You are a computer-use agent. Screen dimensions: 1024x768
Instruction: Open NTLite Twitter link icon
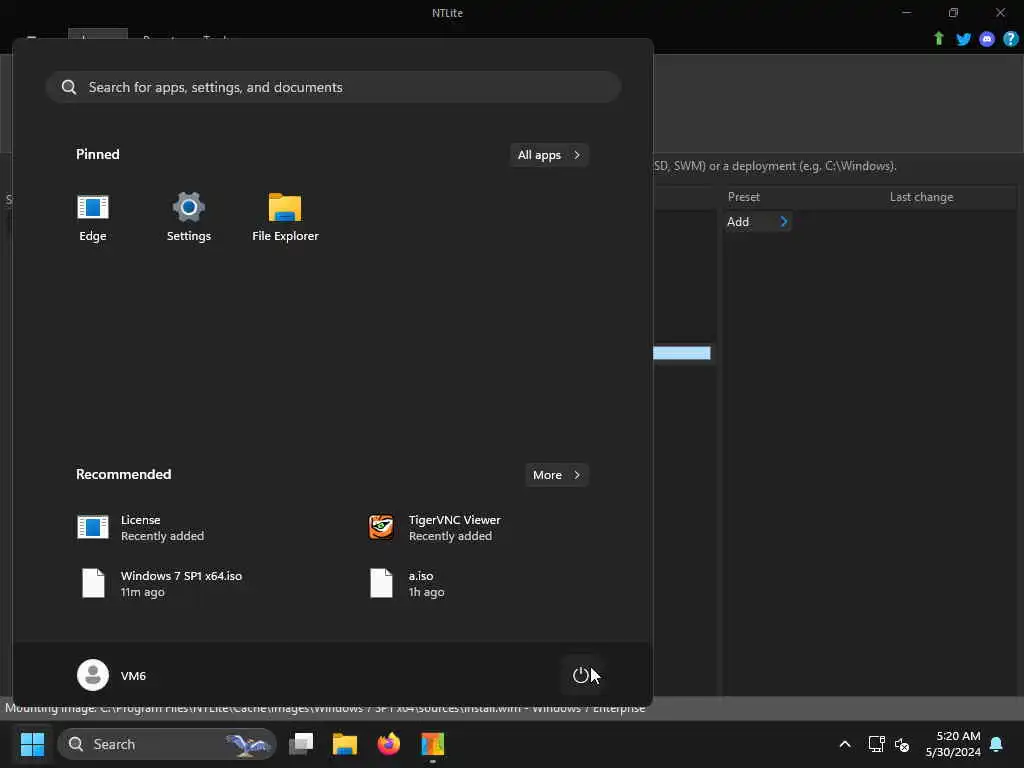tap(963, 39)
